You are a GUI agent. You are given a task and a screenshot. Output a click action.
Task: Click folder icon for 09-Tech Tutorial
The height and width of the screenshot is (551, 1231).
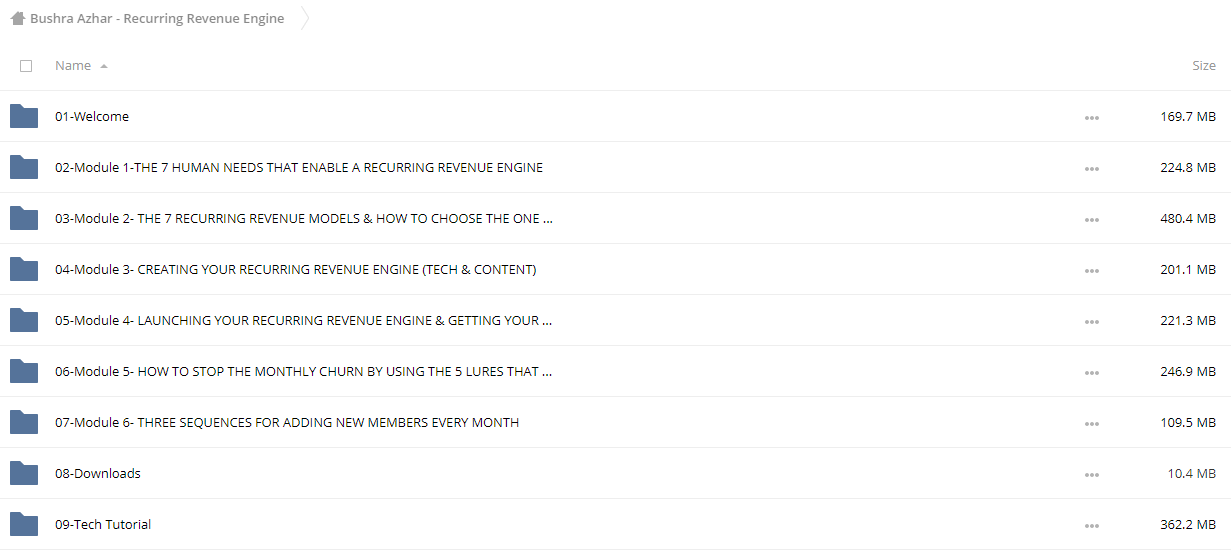[24, 524]
